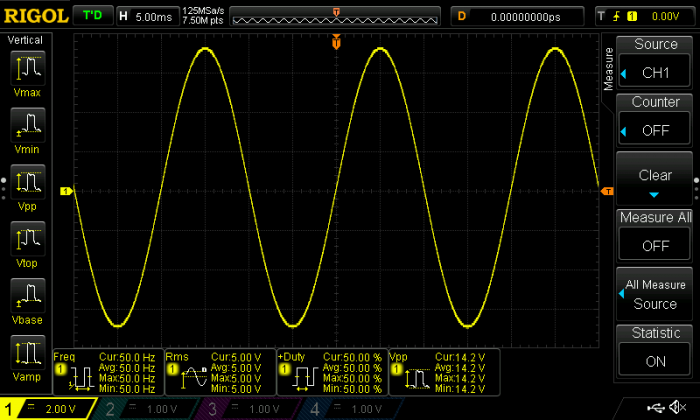Click the Vpp measurement icon

click(28, 184)
